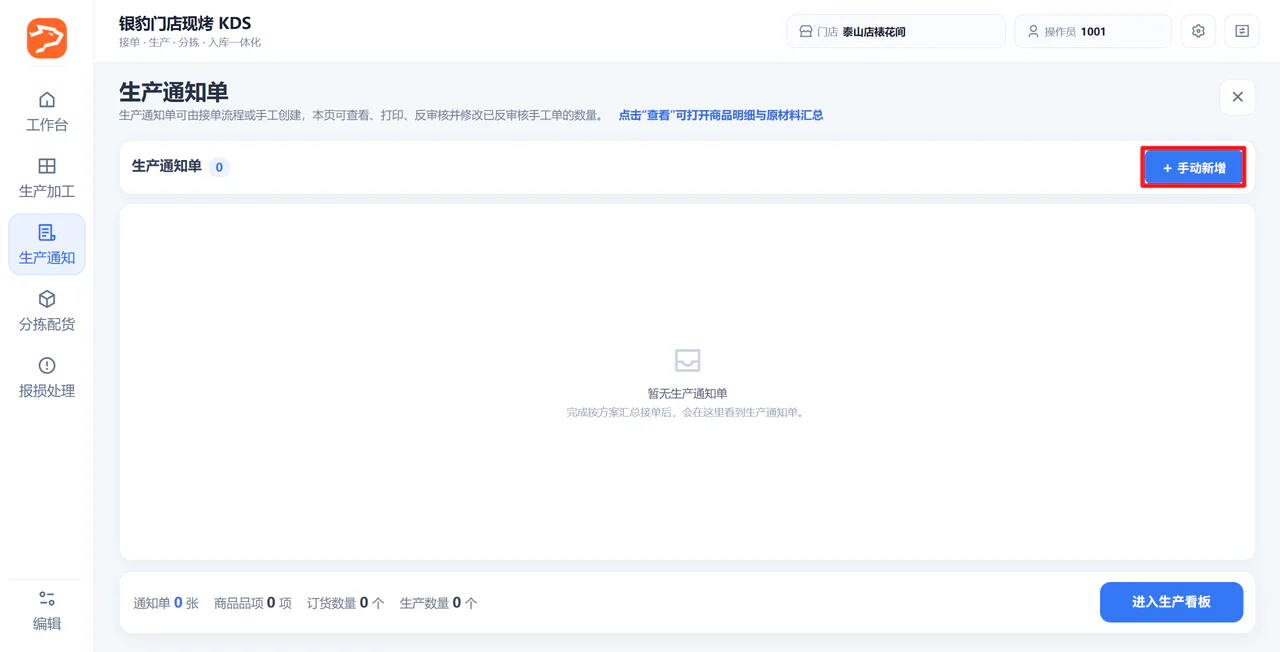
Task: Click 手动新增 to add notice
Action: coord(1194,168)
